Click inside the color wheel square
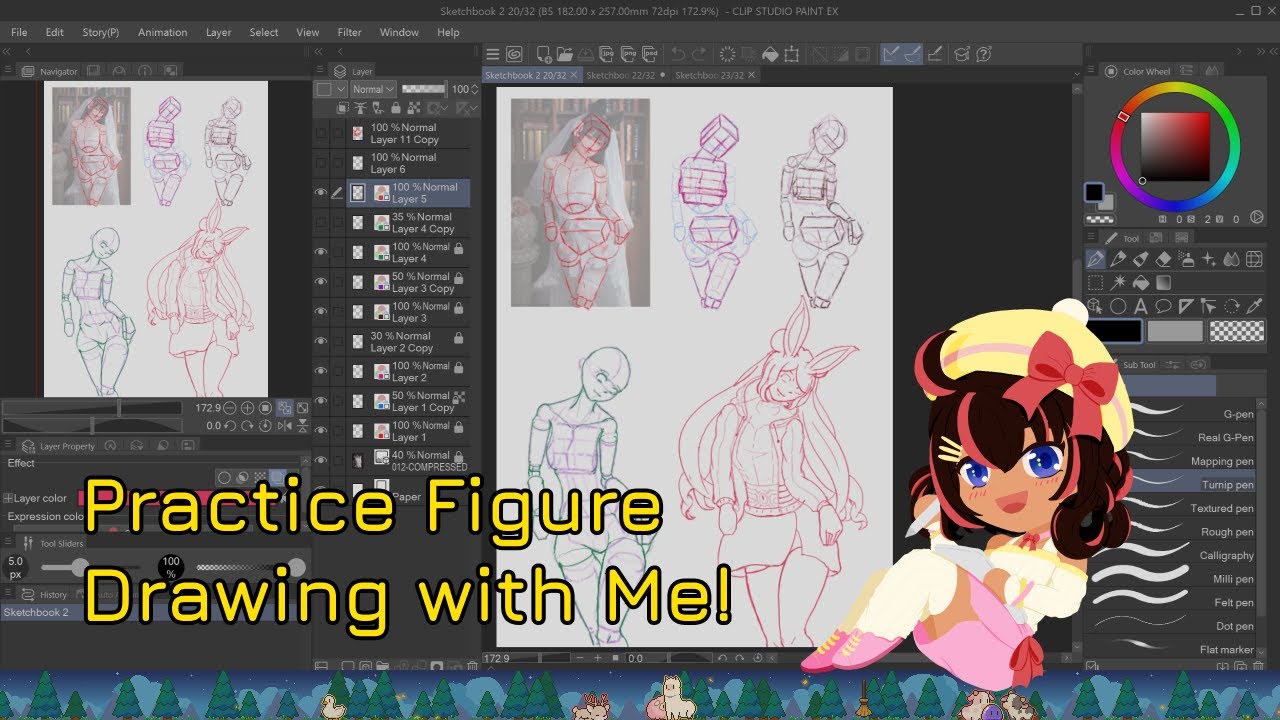 point(1175,147)
